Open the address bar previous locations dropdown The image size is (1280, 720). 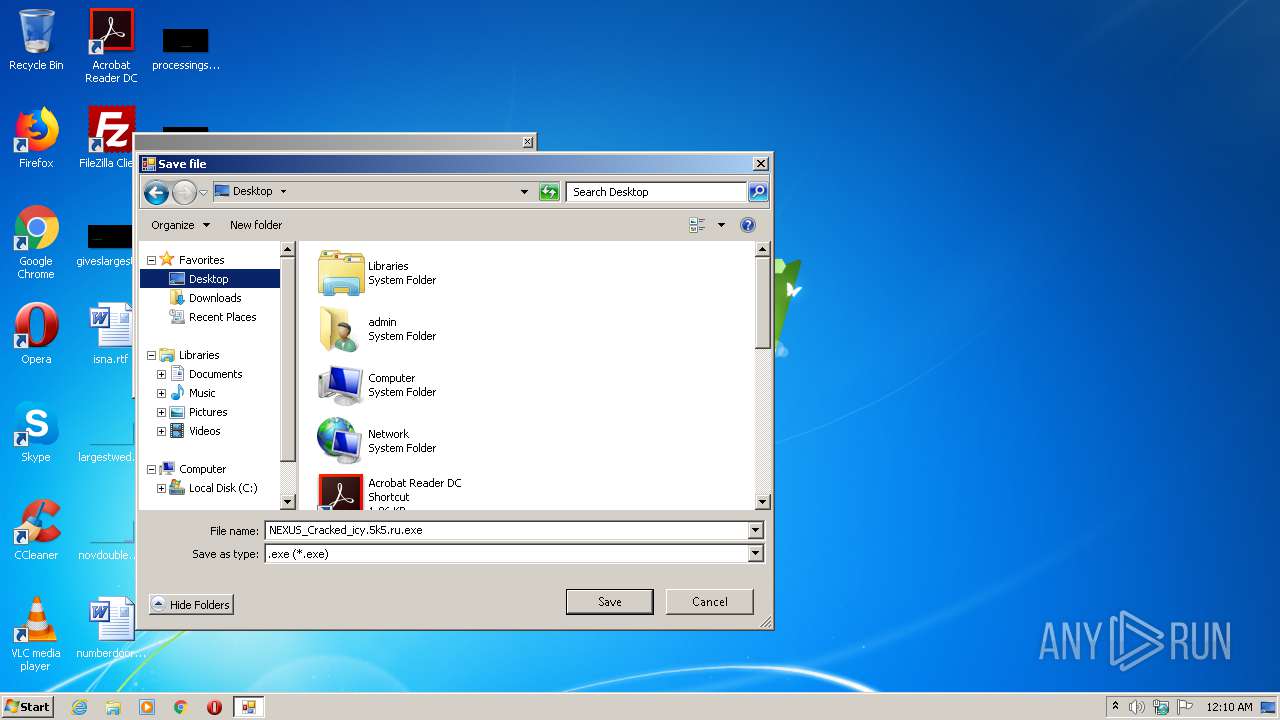(524, 192)
